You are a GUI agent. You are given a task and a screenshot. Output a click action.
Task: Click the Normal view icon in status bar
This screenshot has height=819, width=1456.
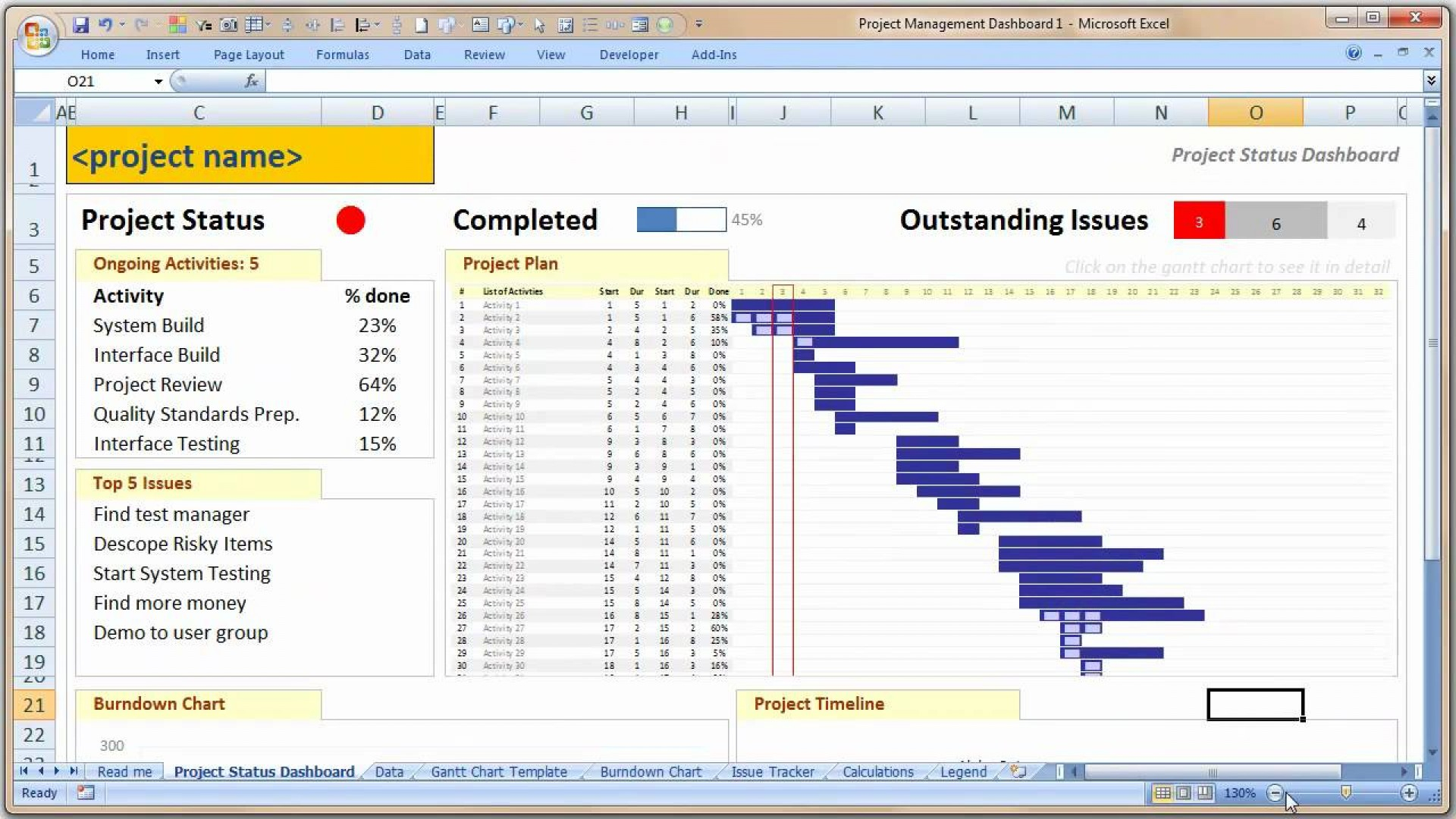pyautogui.click(x=1162, y=792)
